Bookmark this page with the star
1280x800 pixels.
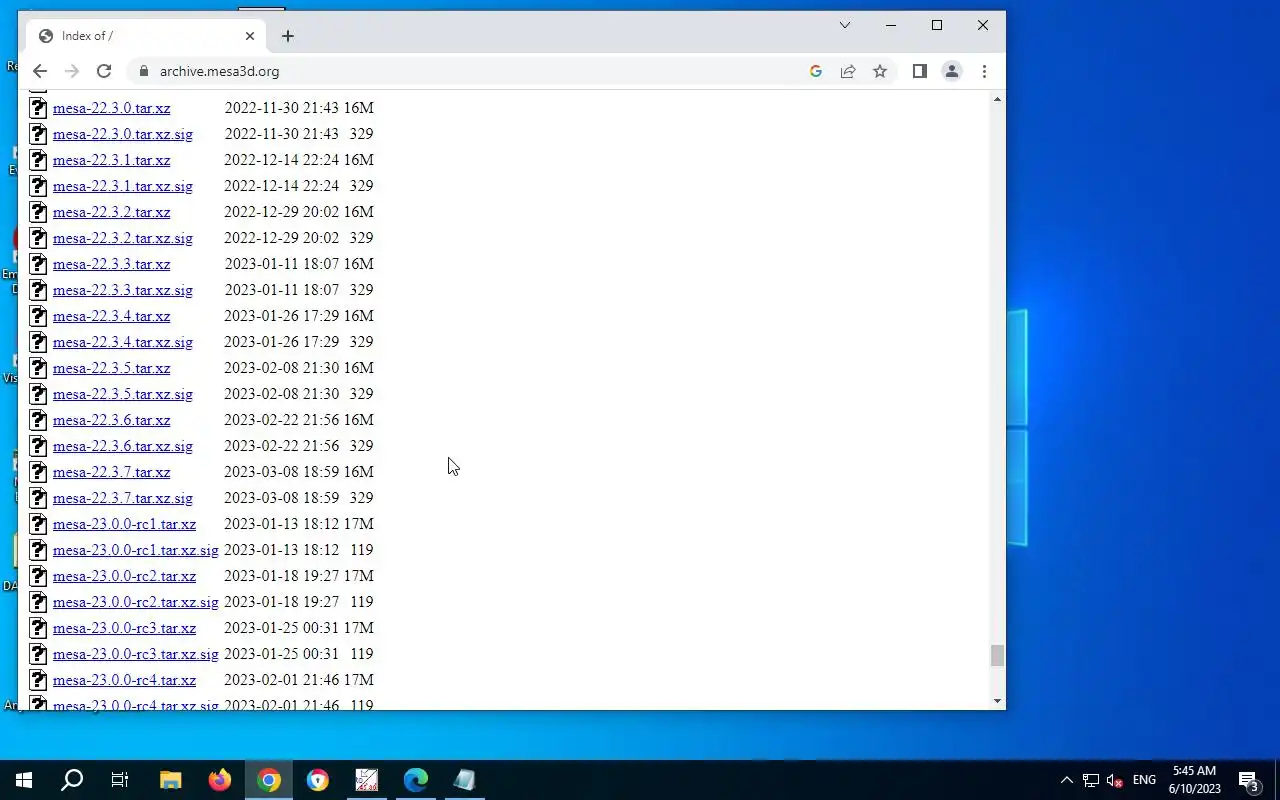(880, 71)
